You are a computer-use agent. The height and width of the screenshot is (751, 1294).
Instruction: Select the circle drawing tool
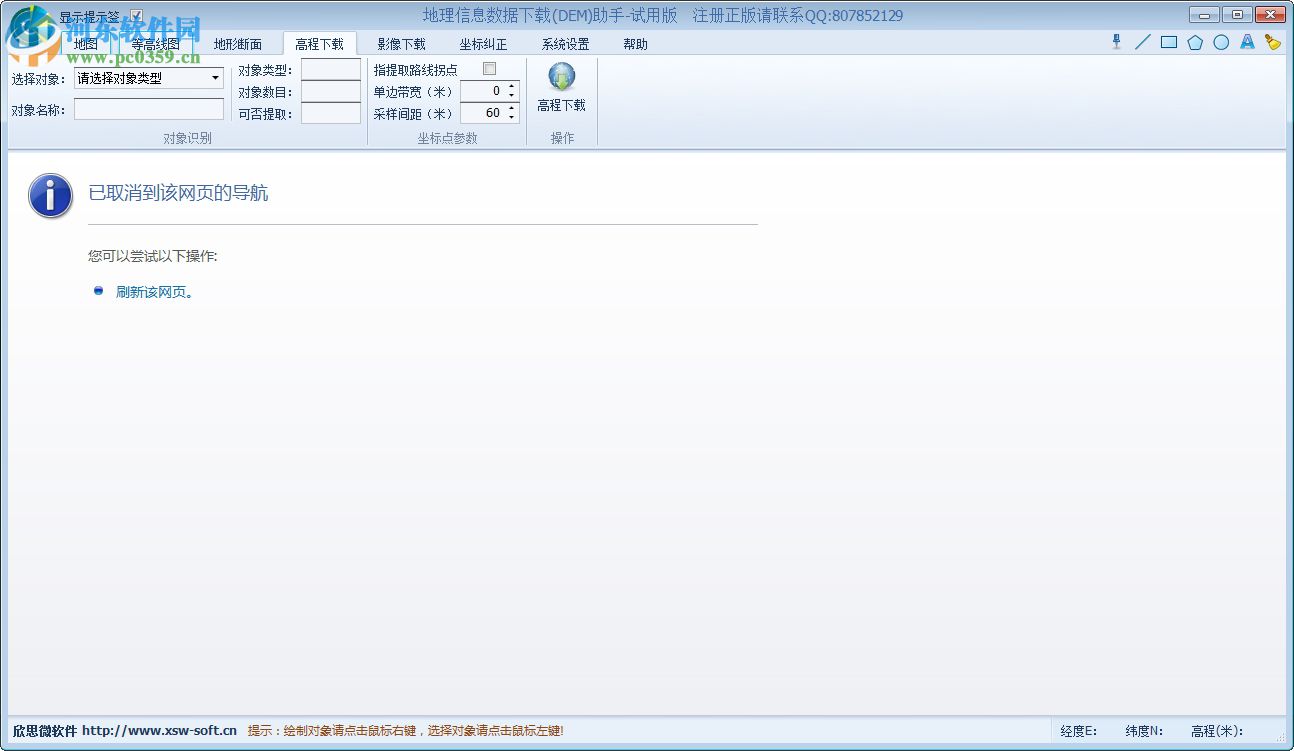point(1221,42)
